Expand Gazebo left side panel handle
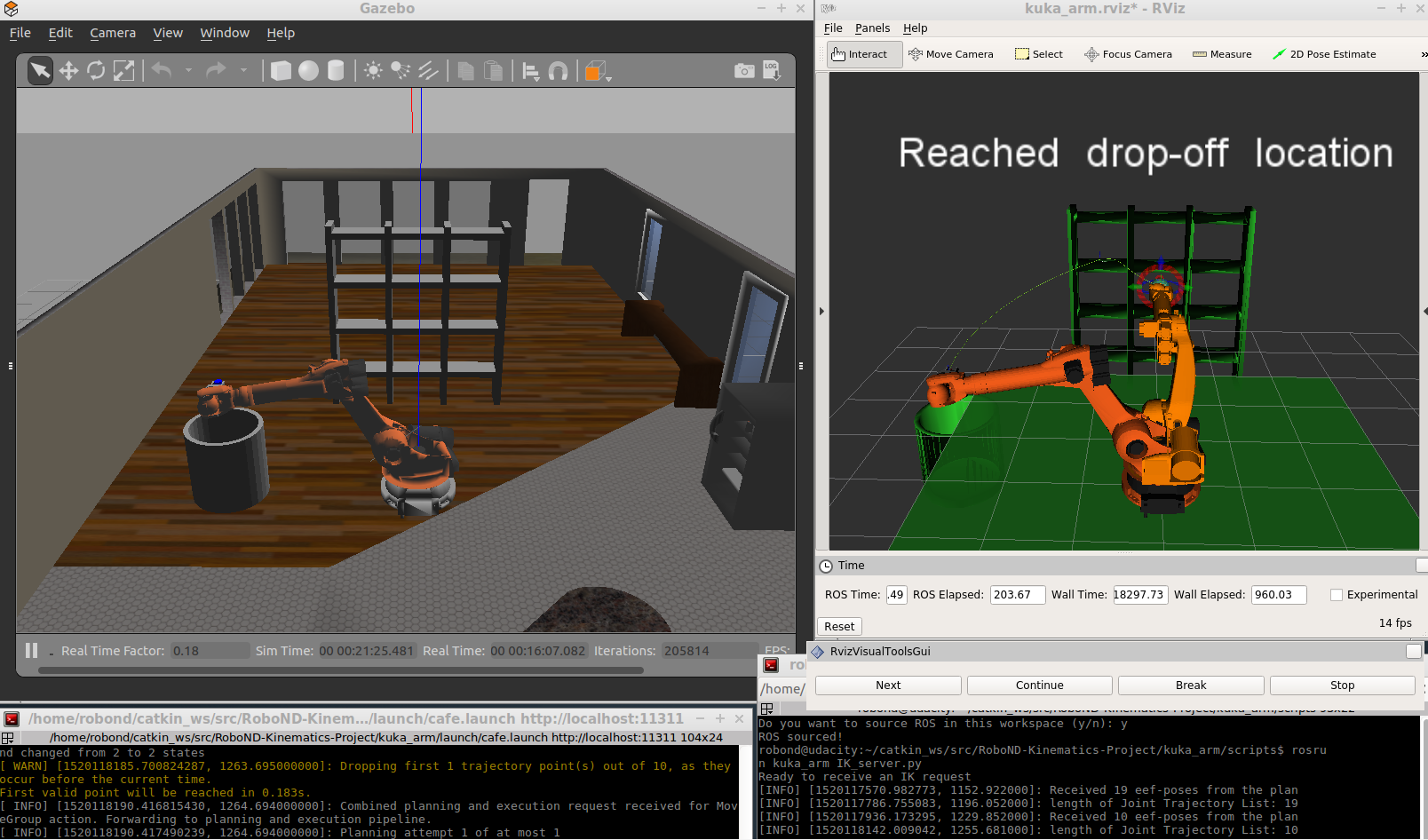Viewport: 1428px width, 840px height. (x=11, y=365)
